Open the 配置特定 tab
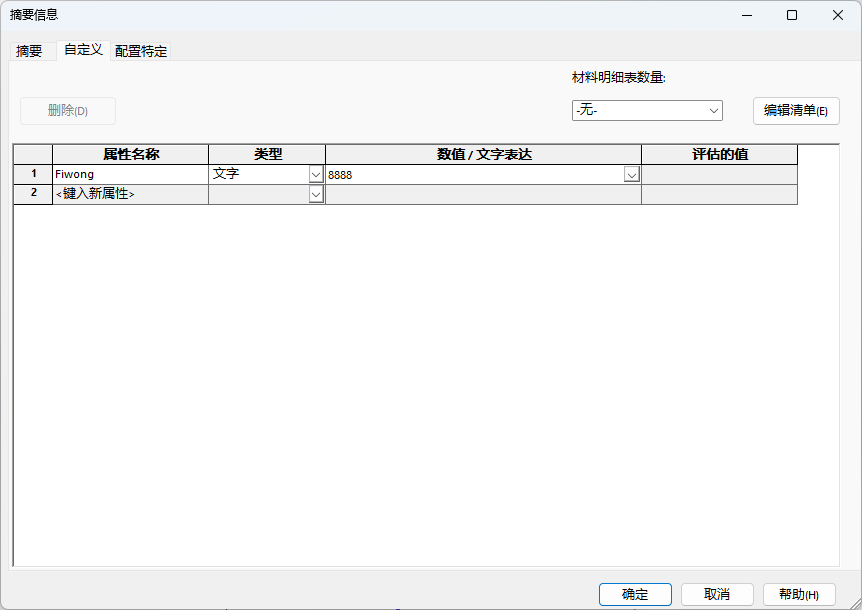 point(141,51)
